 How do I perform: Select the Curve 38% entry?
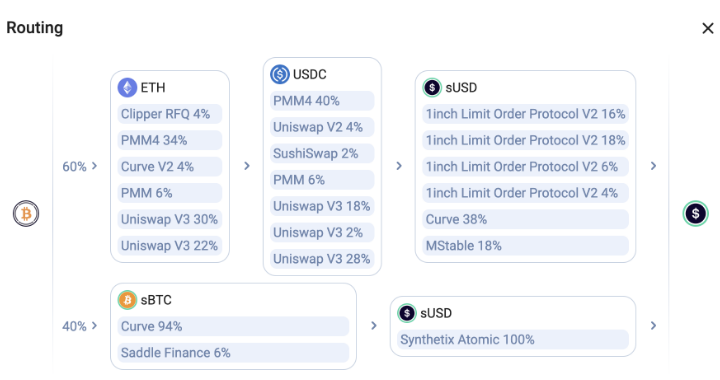tap(525, 219)
